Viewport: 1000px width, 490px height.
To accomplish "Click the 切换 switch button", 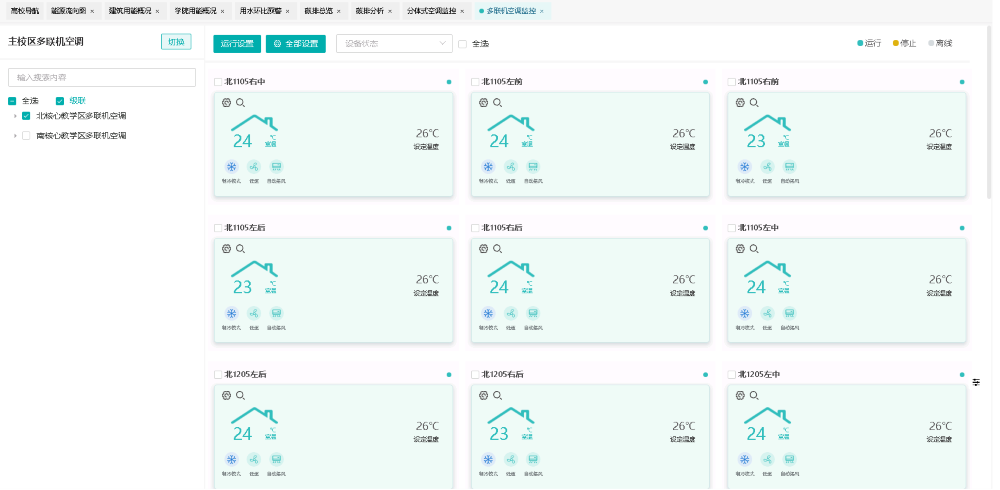I will click(176, 42).
